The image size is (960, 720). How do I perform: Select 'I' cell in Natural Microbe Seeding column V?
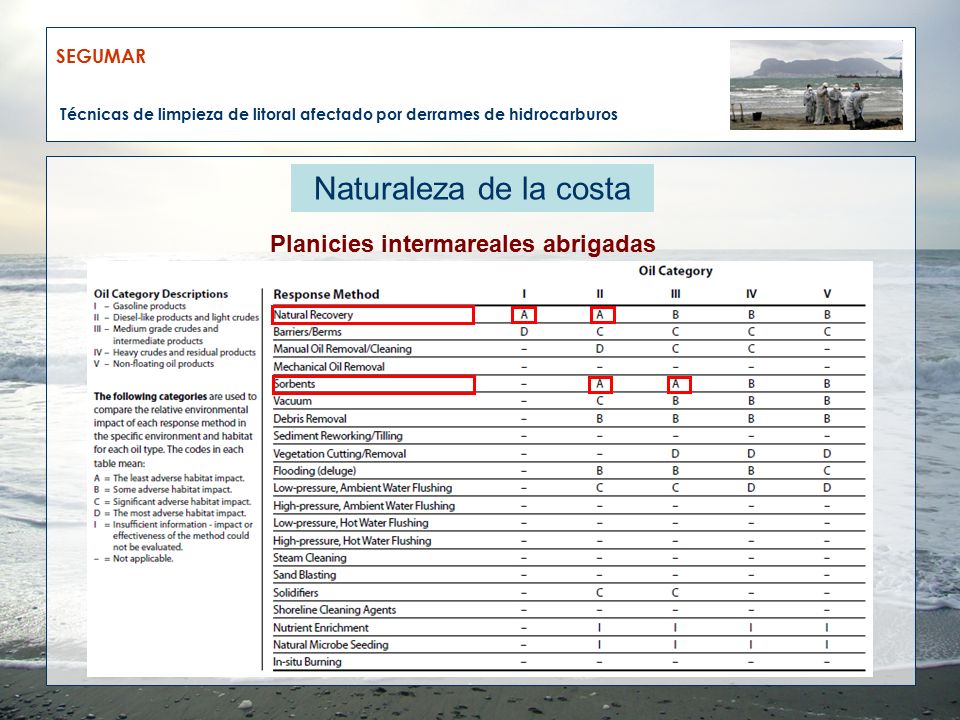point(827,645)
